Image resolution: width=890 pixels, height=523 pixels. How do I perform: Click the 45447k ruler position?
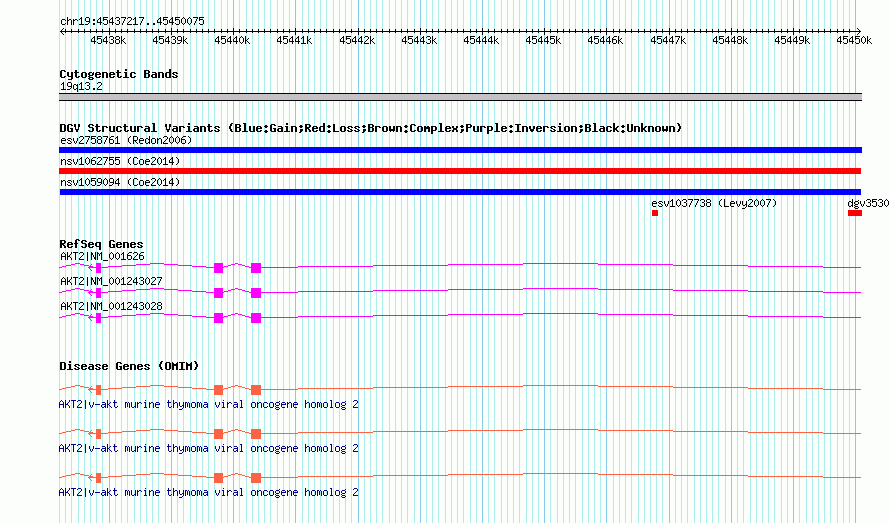(668, 40)
